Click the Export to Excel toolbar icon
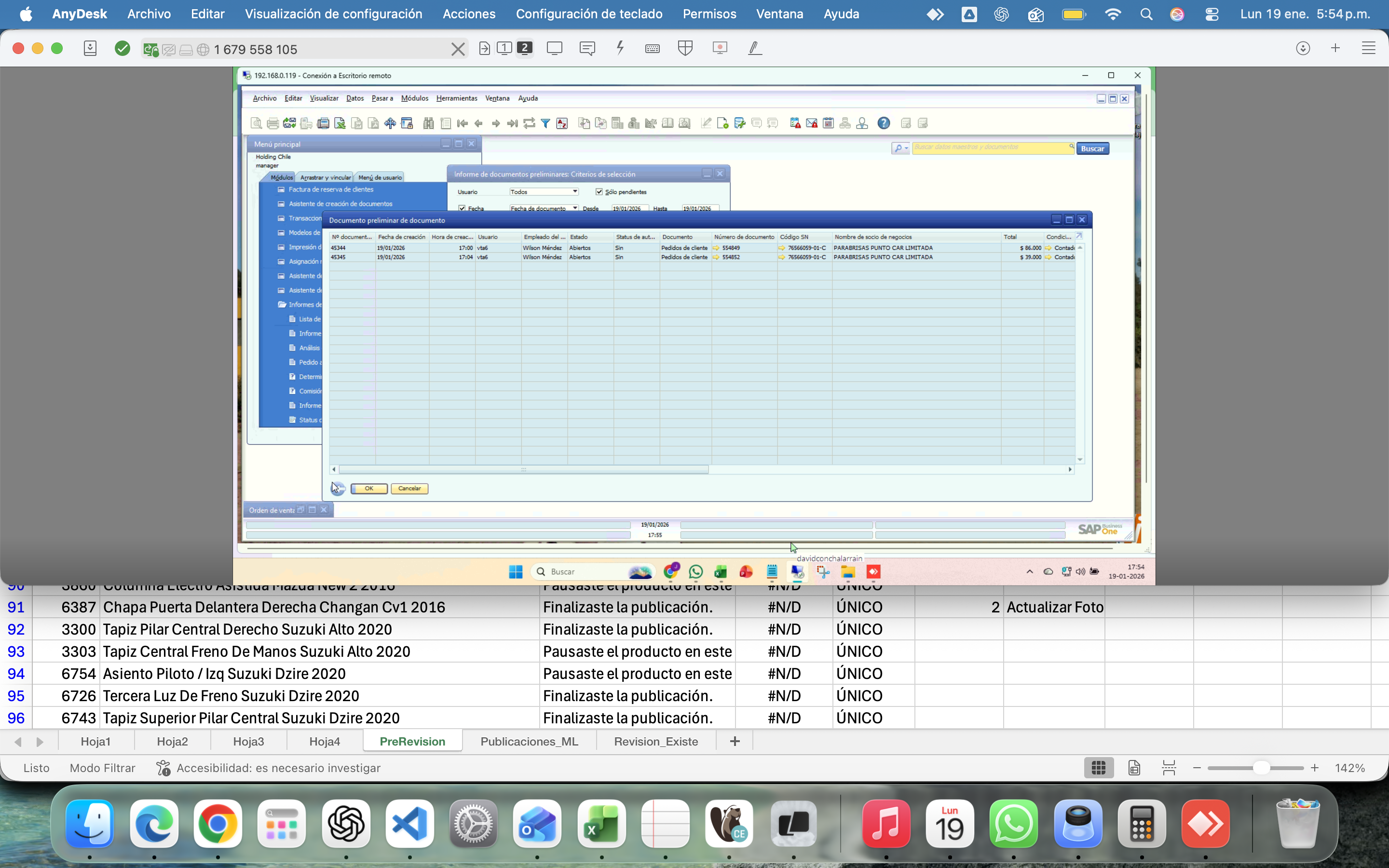The image size is (1389, 868). pos(340,123)
